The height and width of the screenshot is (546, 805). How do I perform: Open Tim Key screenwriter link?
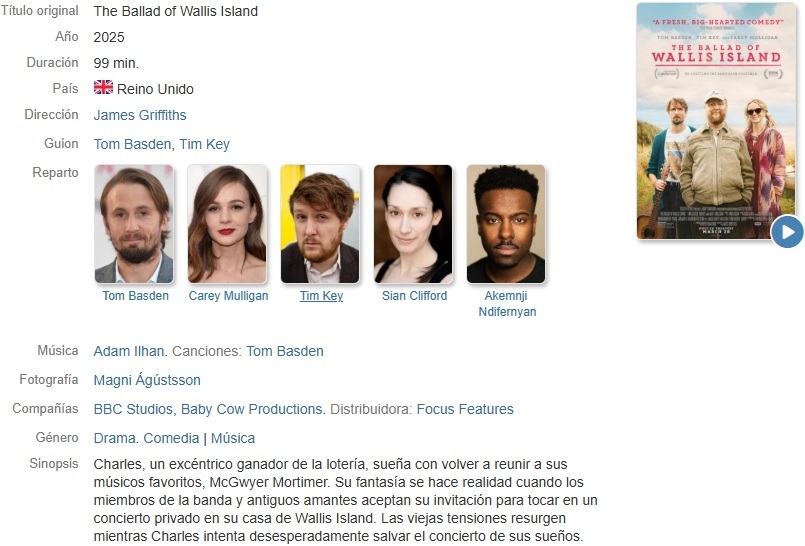[204, 144]
